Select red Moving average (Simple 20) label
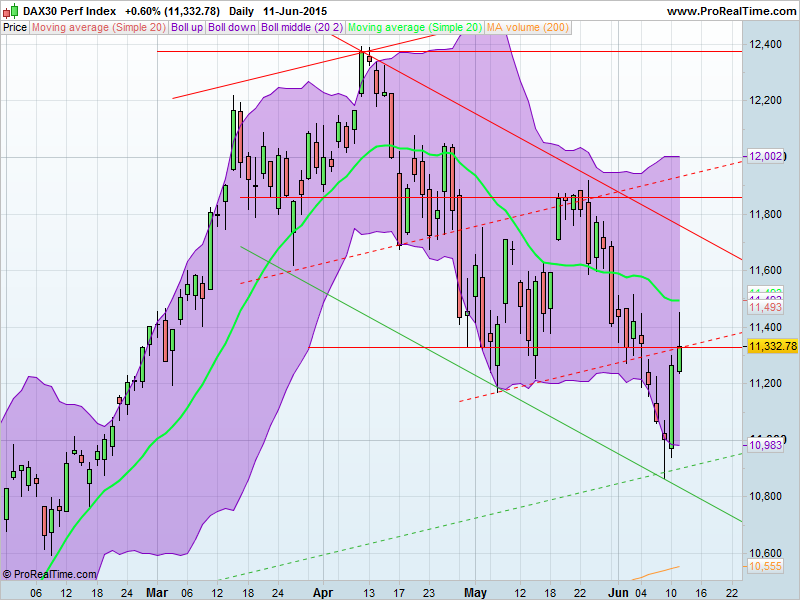 coord(99,28)
